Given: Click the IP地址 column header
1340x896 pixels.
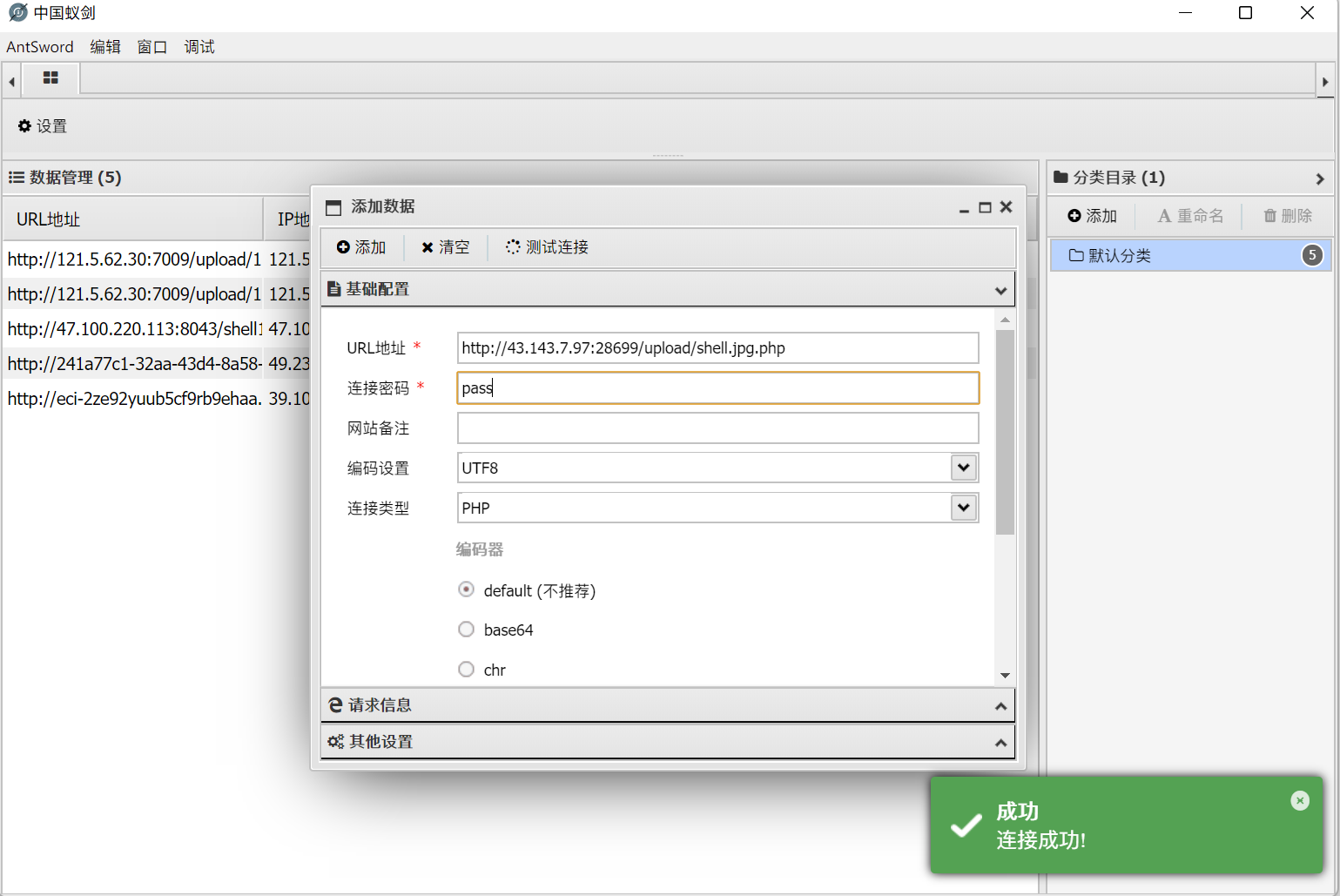Looking at the screenshot, I should (x=292, y=219).
